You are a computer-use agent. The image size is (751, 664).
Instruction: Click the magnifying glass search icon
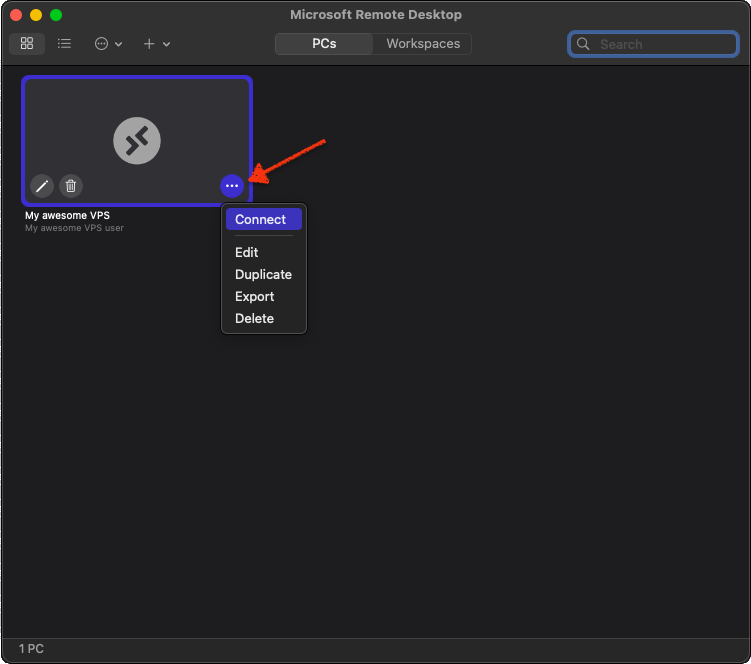(x=584, y=44)
